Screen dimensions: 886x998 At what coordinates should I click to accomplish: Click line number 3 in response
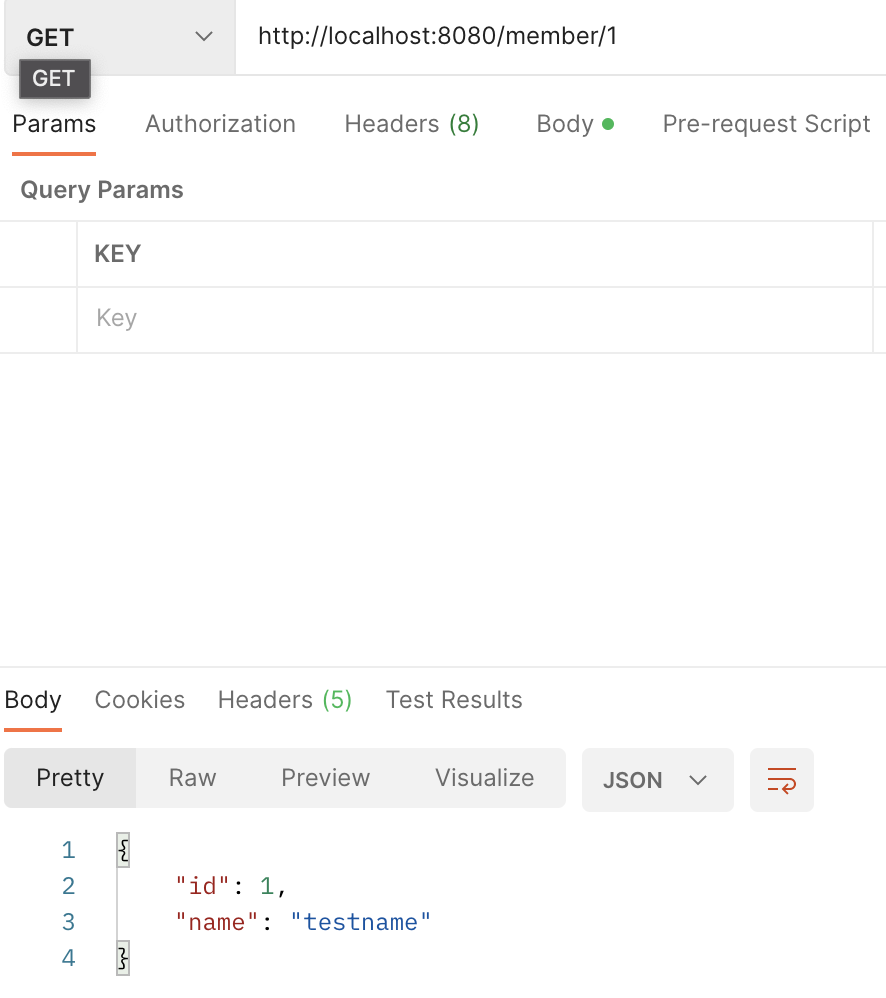69,922
